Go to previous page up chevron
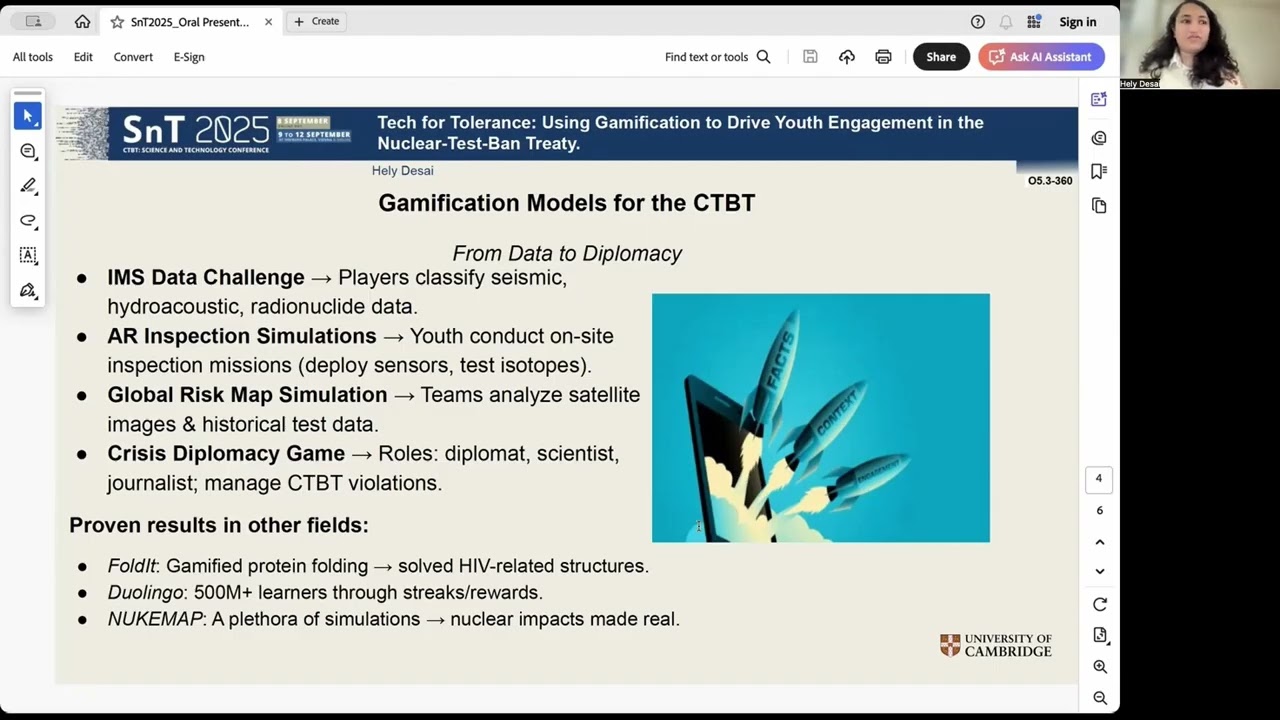 [1100, 542]
